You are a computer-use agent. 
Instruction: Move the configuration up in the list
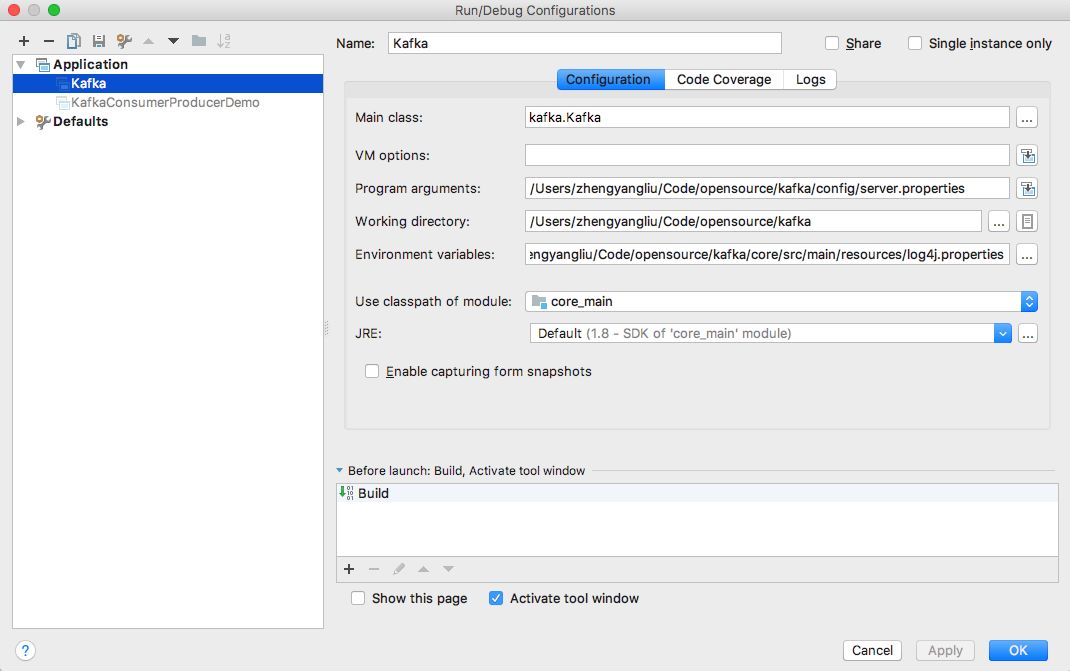(149, 42)
